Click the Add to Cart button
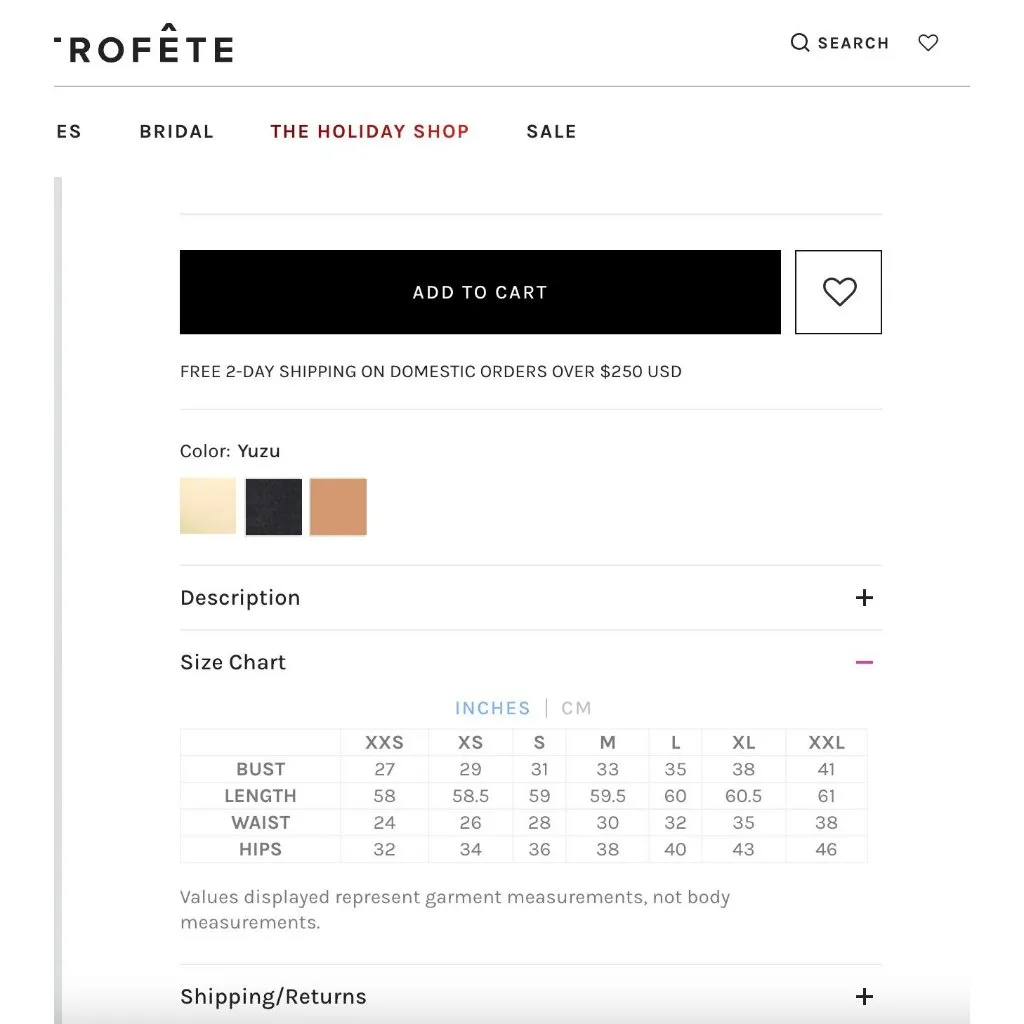The height and width of the screenshot is (1024, 1024). pos(480,292)
